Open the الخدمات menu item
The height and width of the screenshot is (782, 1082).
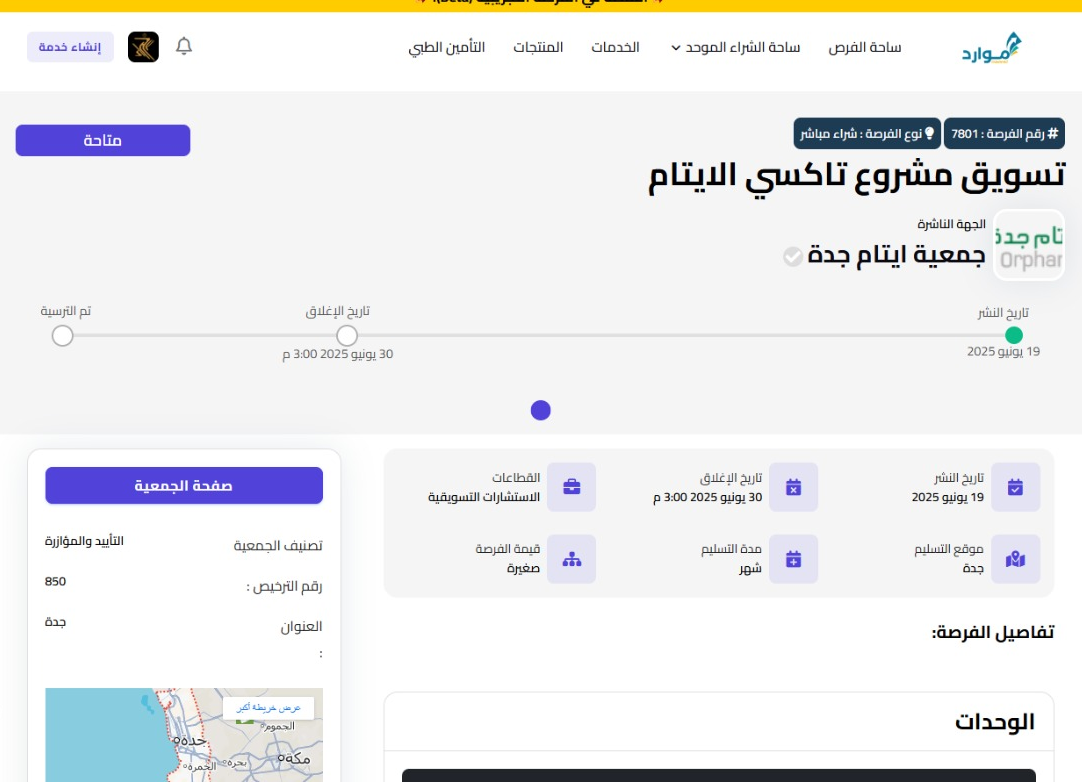pos(615,48)
